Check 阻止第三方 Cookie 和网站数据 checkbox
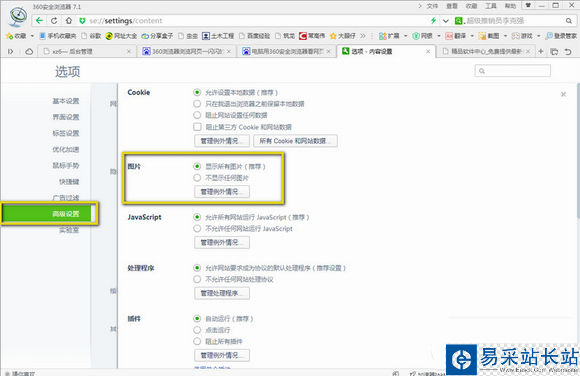 [198, 127]
